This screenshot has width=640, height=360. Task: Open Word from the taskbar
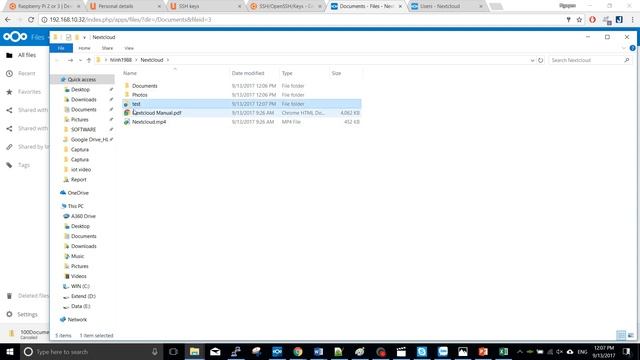pos(318,351)
